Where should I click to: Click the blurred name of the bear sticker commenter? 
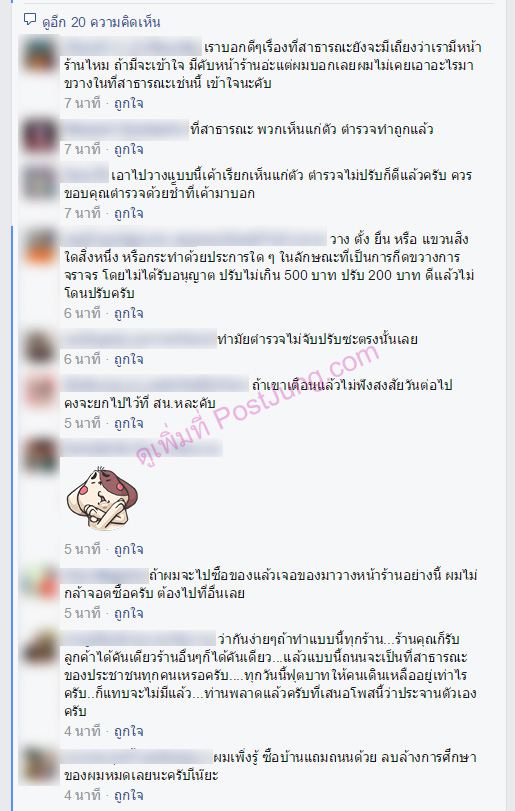pyautogui.click(x=142, y=448)
